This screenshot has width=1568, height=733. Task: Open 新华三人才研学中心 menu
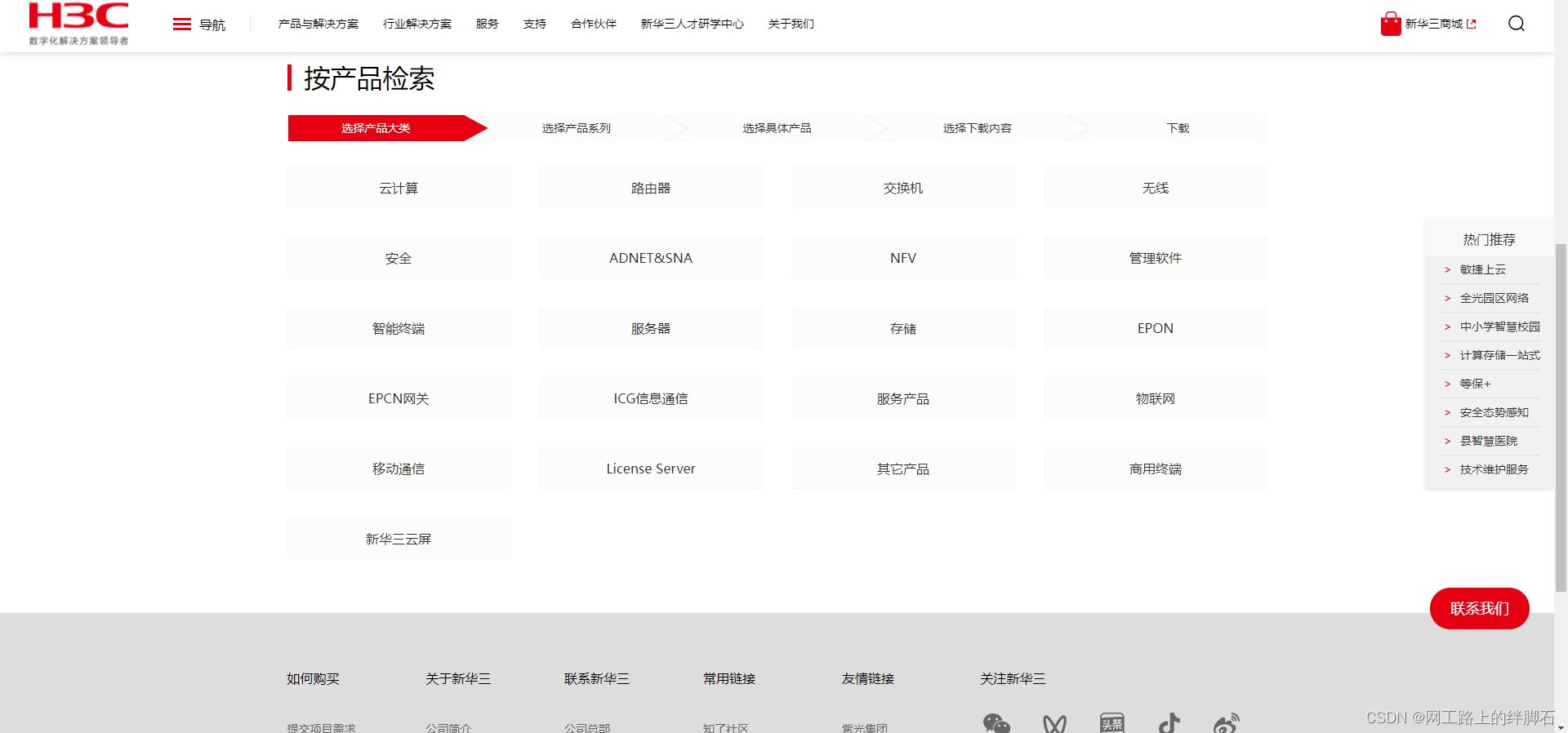tap(693, 24)
